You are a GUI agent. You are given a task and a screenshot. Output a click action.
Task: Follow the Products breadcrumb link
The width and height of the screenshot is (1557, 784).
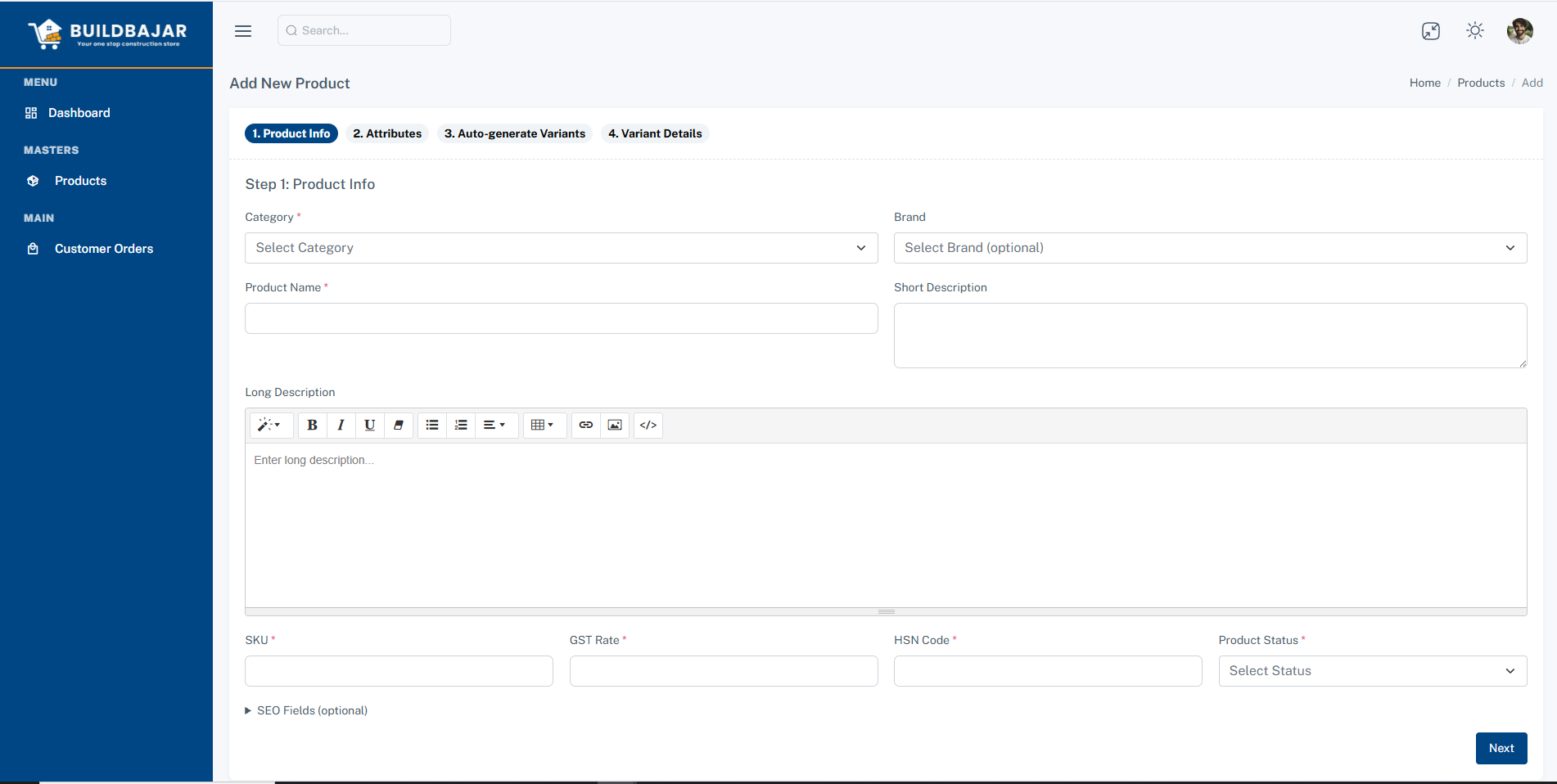1481,83
